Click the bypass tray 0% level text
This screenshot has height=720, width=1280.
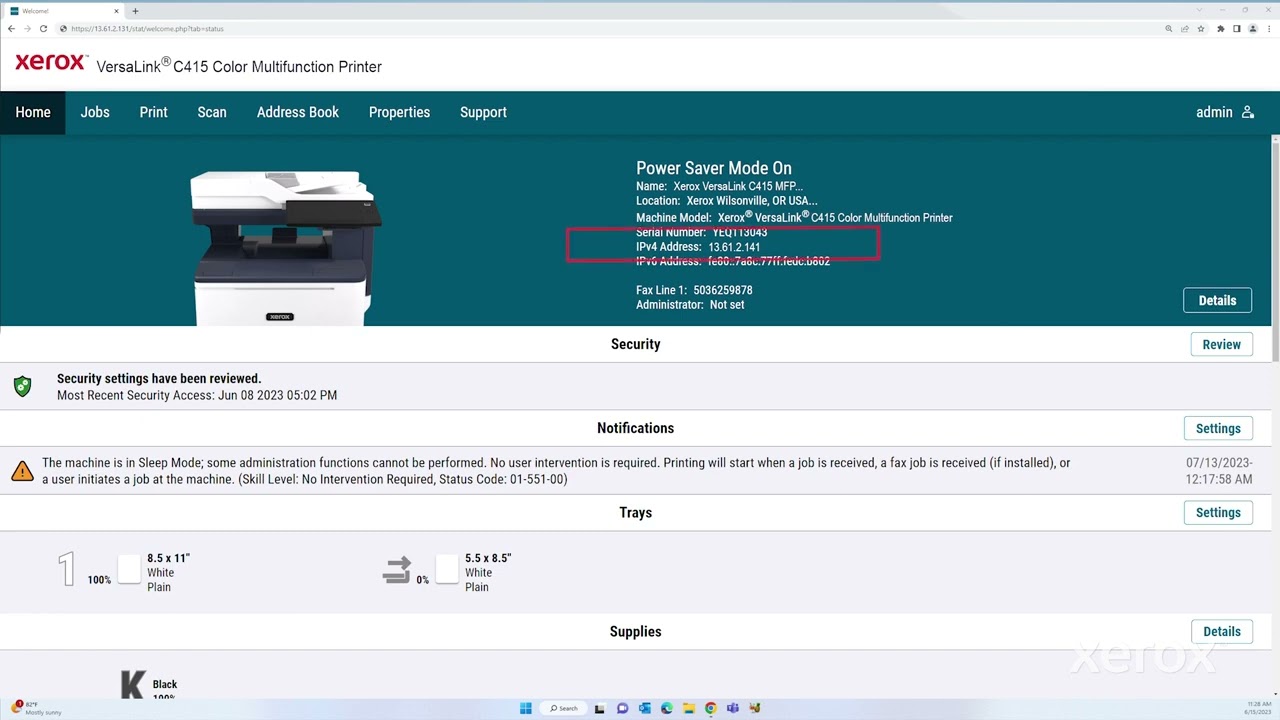(423, 580)
